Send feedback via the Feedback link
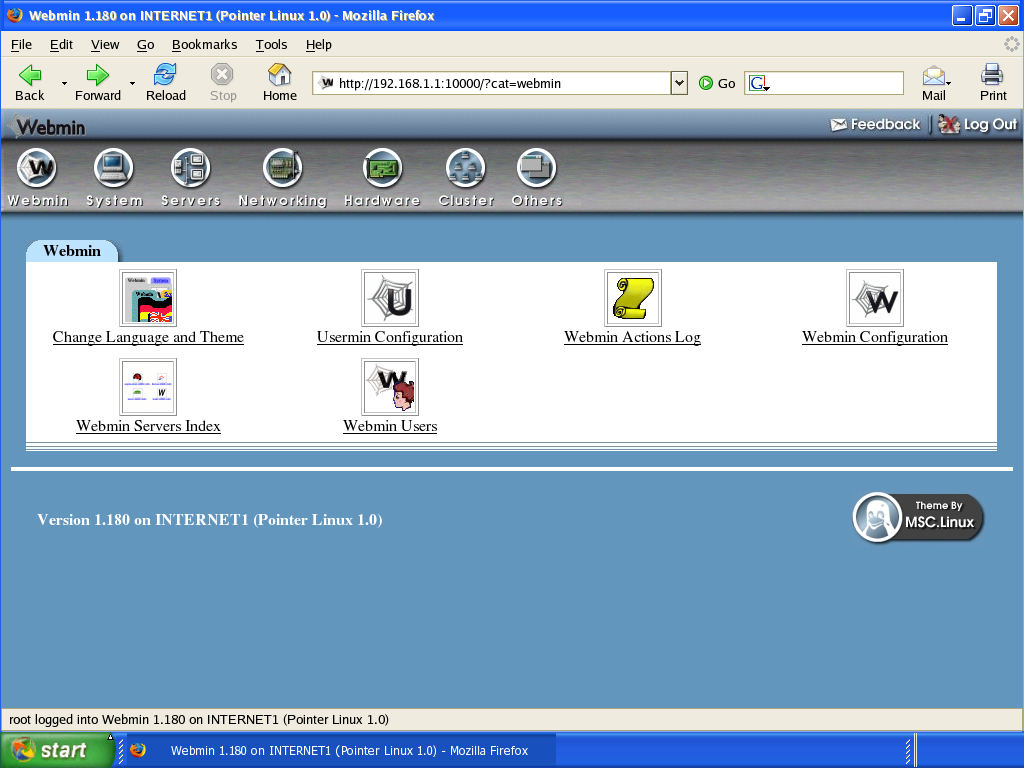 click(875, 124)
